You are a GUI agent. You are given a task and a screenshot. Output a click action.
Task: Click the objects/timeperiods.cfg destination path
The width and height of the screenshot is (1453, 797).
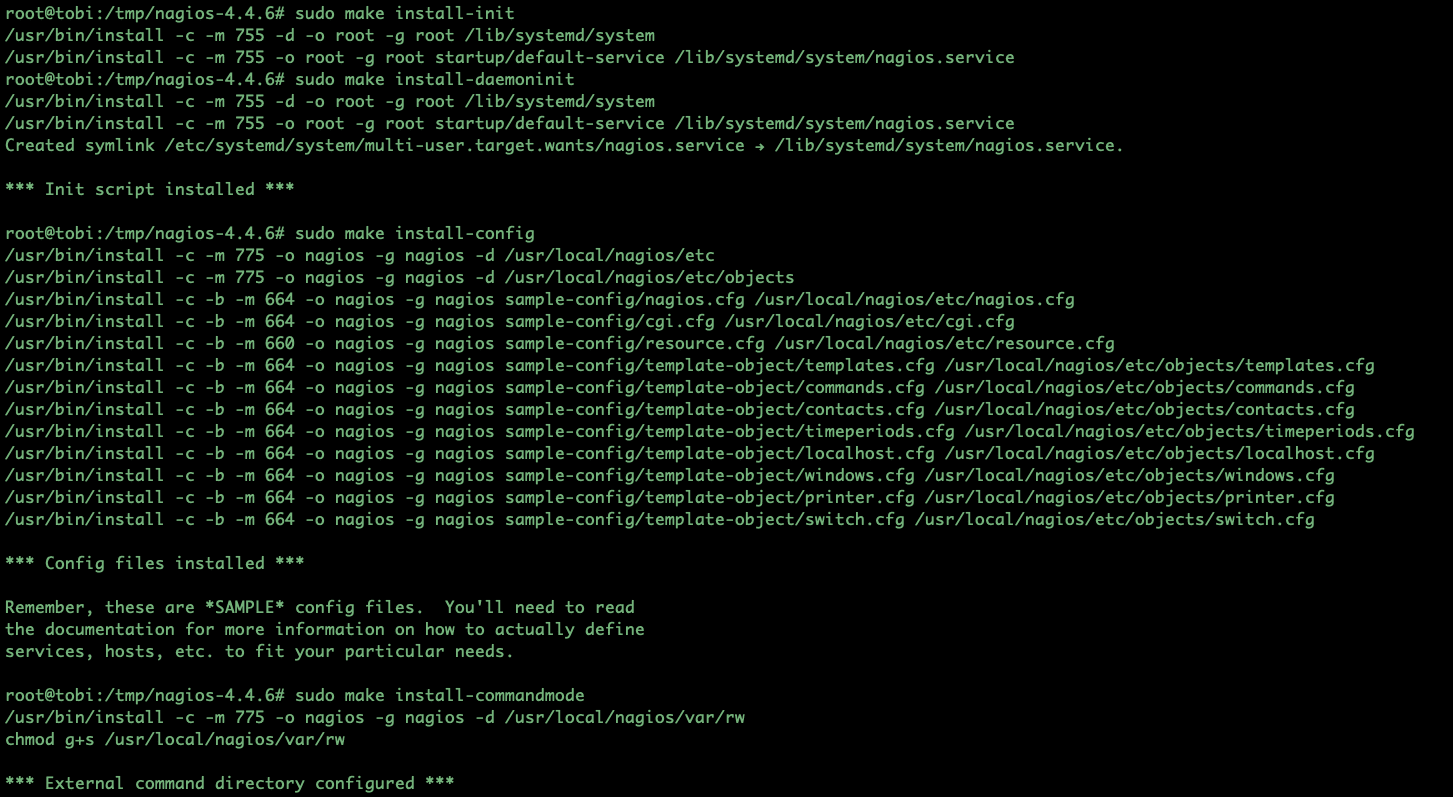point(1189,431)
